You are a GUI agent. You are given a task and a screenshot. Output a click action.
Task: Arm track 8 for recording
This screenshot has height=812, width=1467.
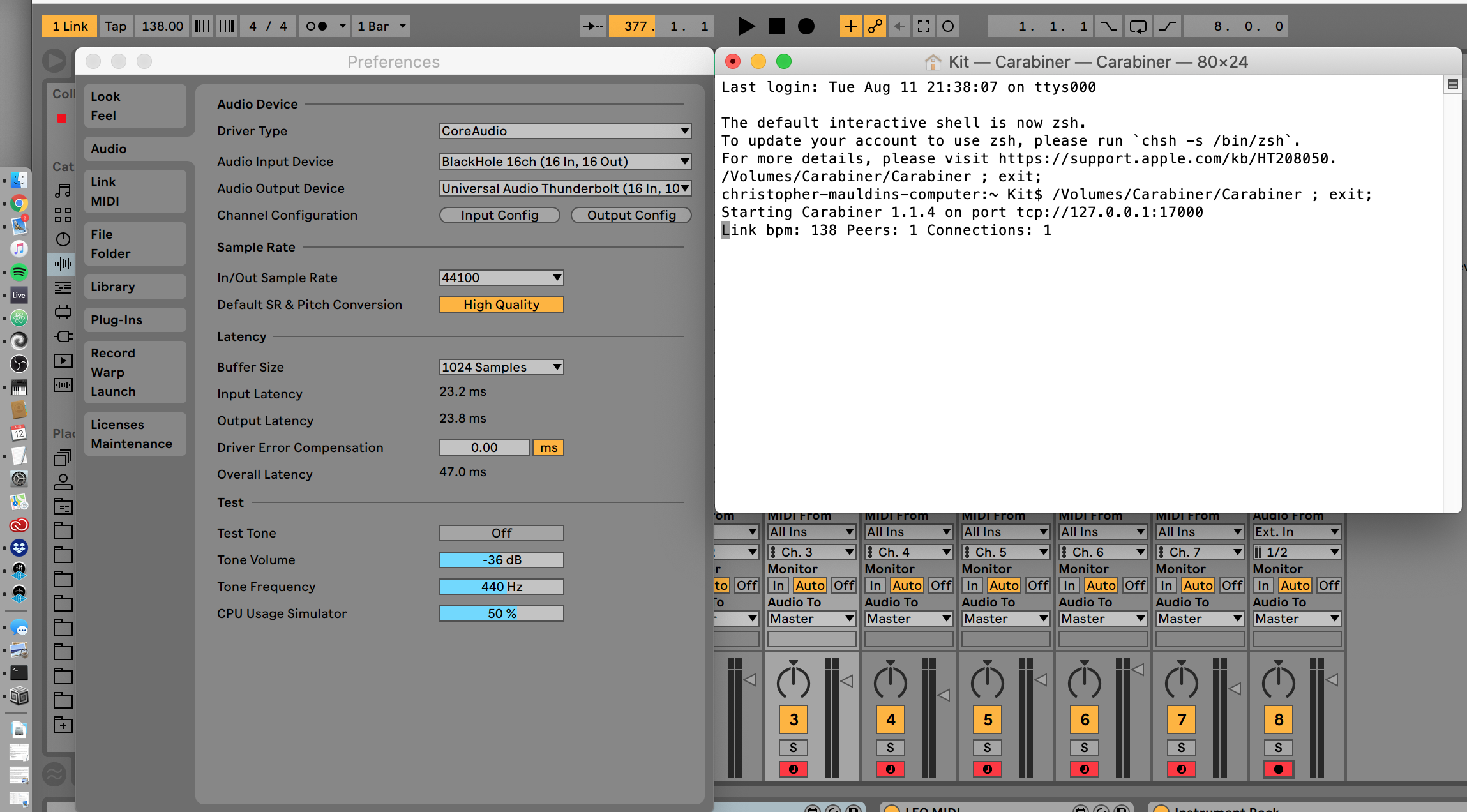coord(1278,769)
